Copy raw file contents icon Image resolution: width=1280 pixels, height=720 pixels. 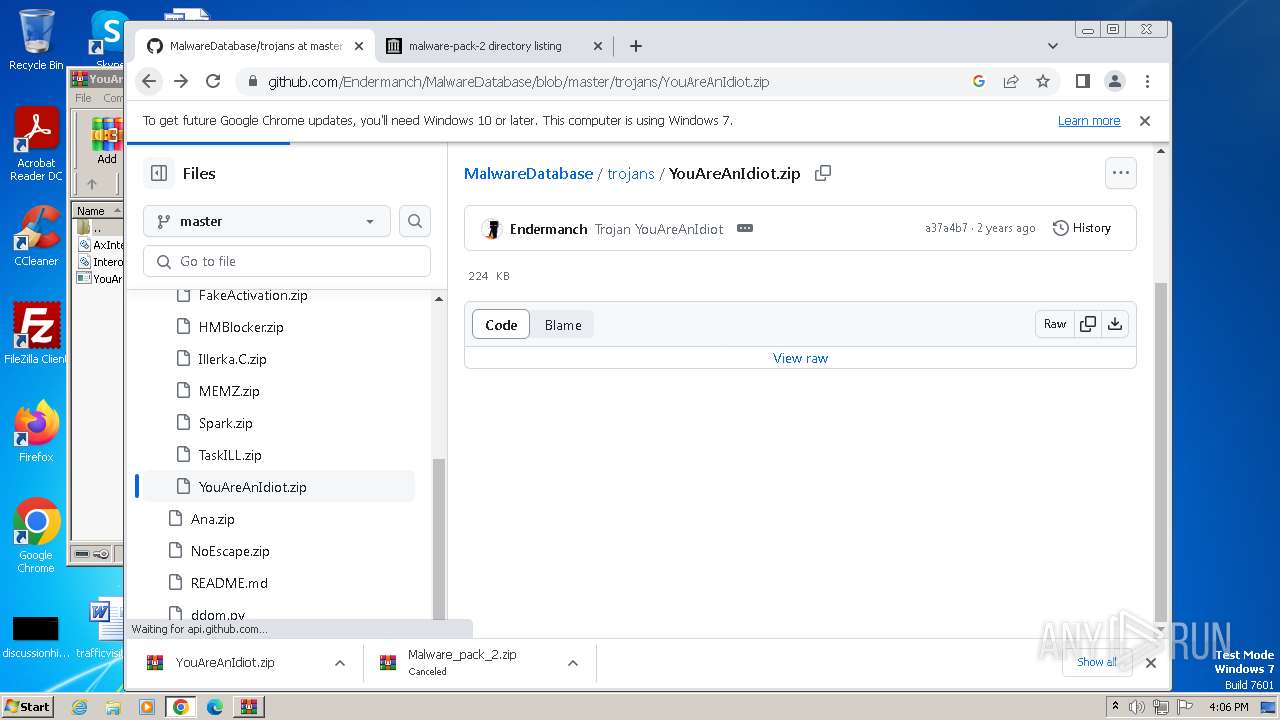pyautogui.click(x=1088, y=324)
